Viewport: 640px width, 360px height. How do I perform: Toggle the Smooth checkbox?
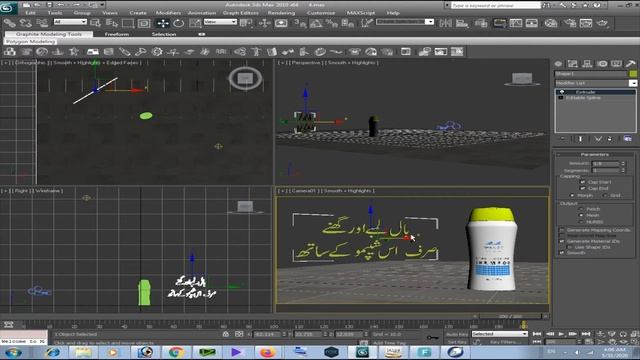pos(562,253)
